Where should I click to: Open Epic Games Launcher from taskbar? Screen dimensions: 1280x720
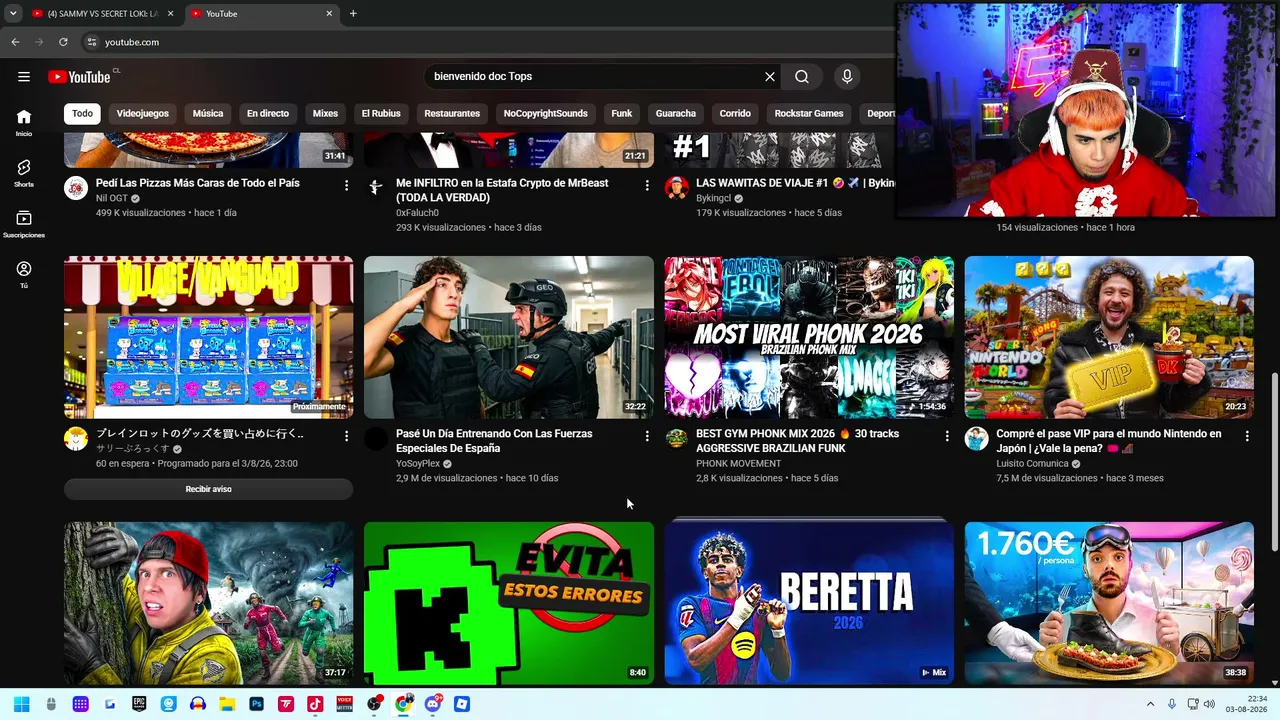(x=139, y=704)
